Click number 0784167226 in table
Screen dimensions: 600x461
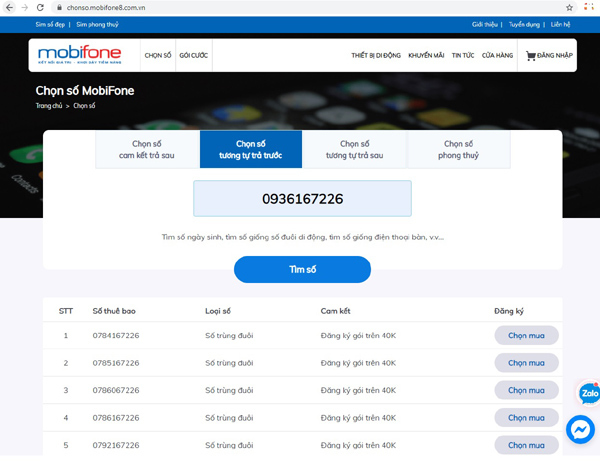[116, 336]
